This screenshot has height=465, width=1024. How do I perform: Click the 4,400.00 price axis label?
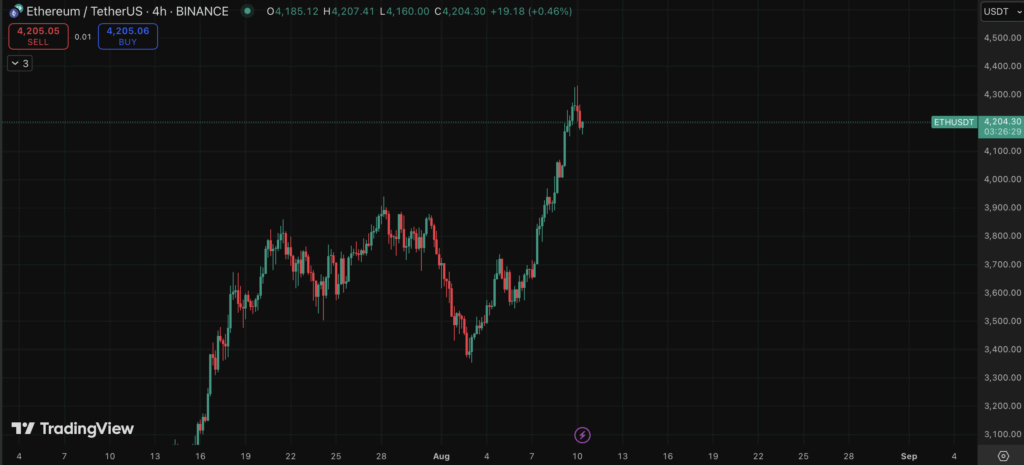[1002, 66]
